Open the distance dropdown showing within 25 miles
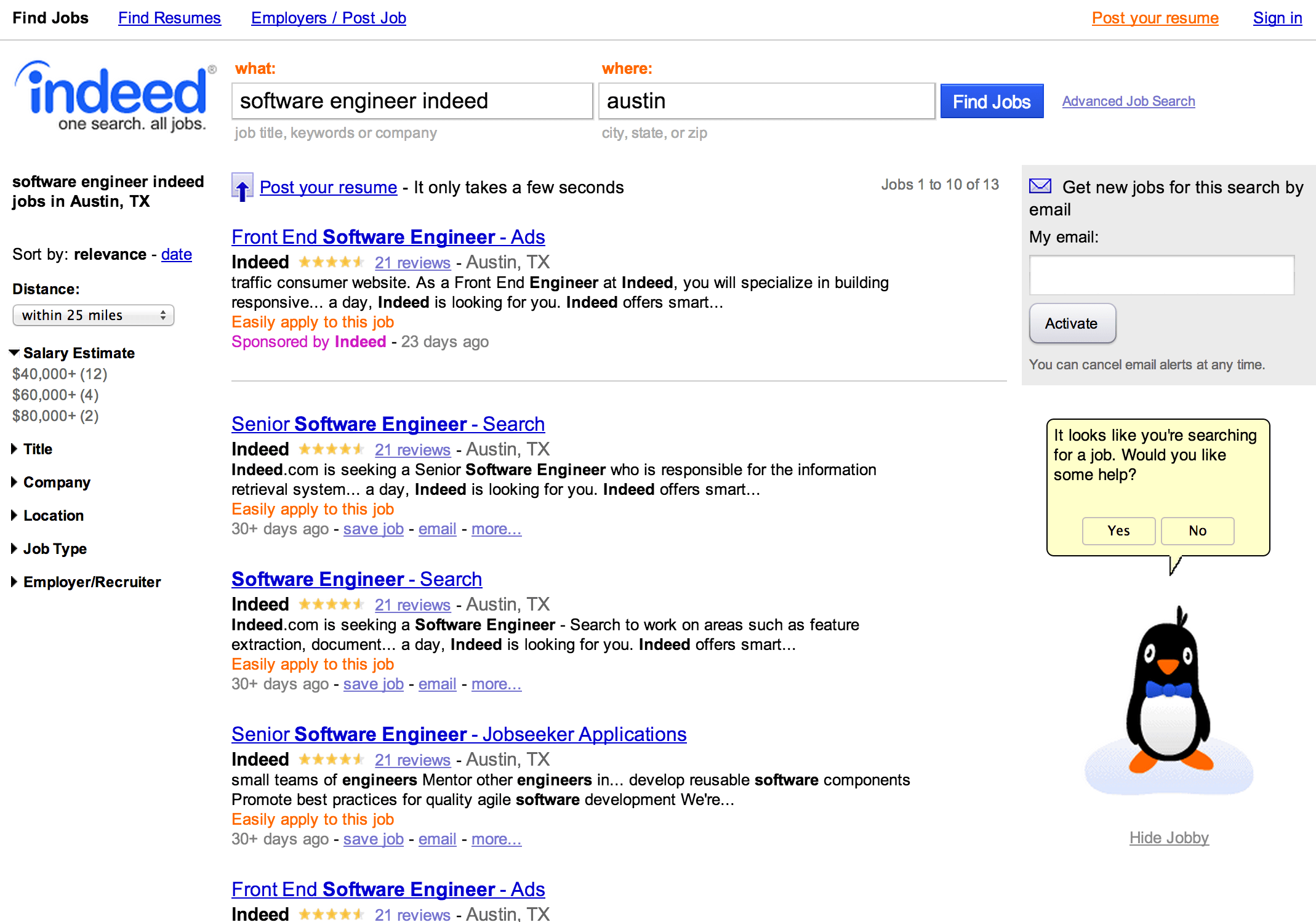Viewport: 1316px width, 922px height. [x=92, y=315]
